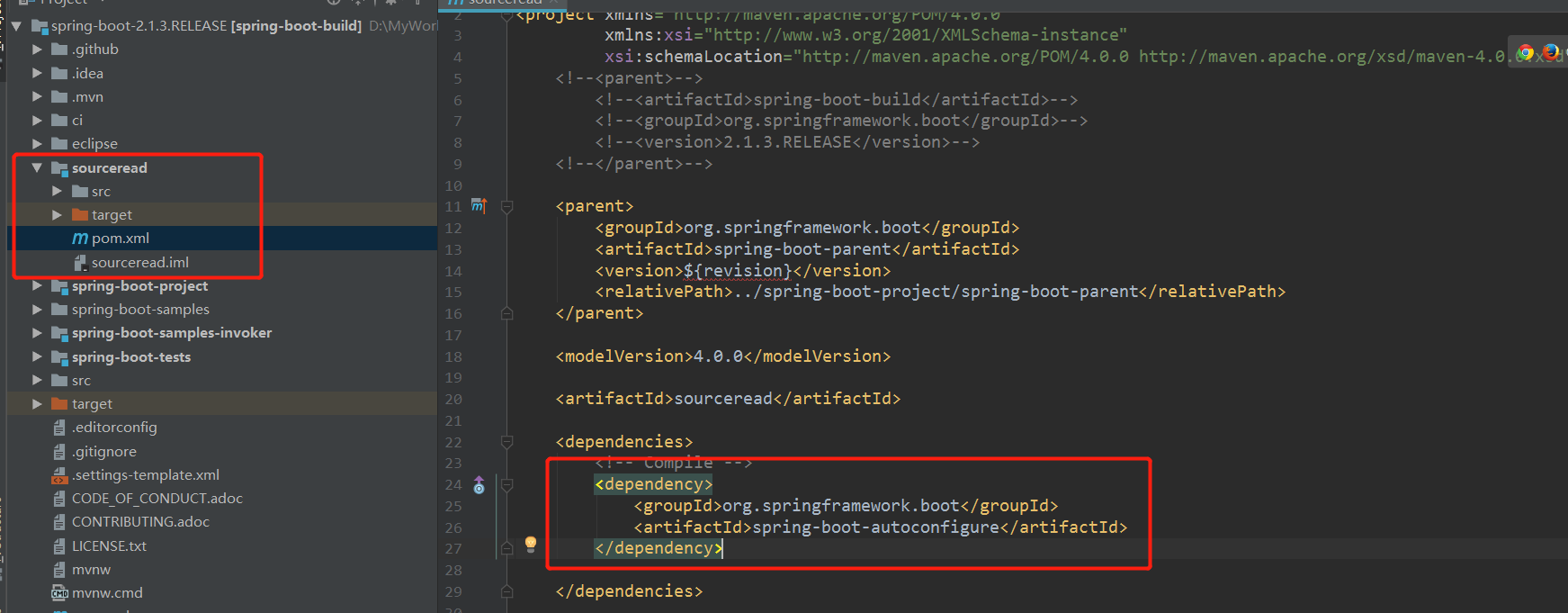Screen dimensions: 1568x613
Task: Click the Maven 'm' icon beside pom.xml
Action: click(x=80, y=239)
